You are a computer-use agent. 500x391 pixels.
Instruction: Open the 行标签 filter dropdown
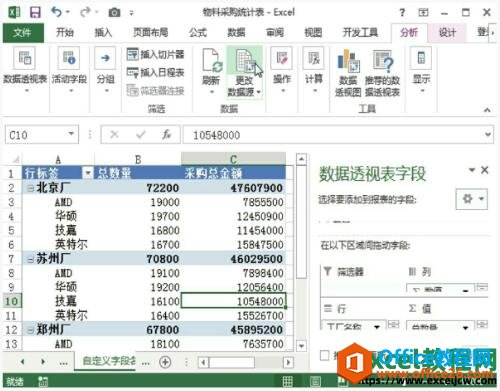coord(88,173)
